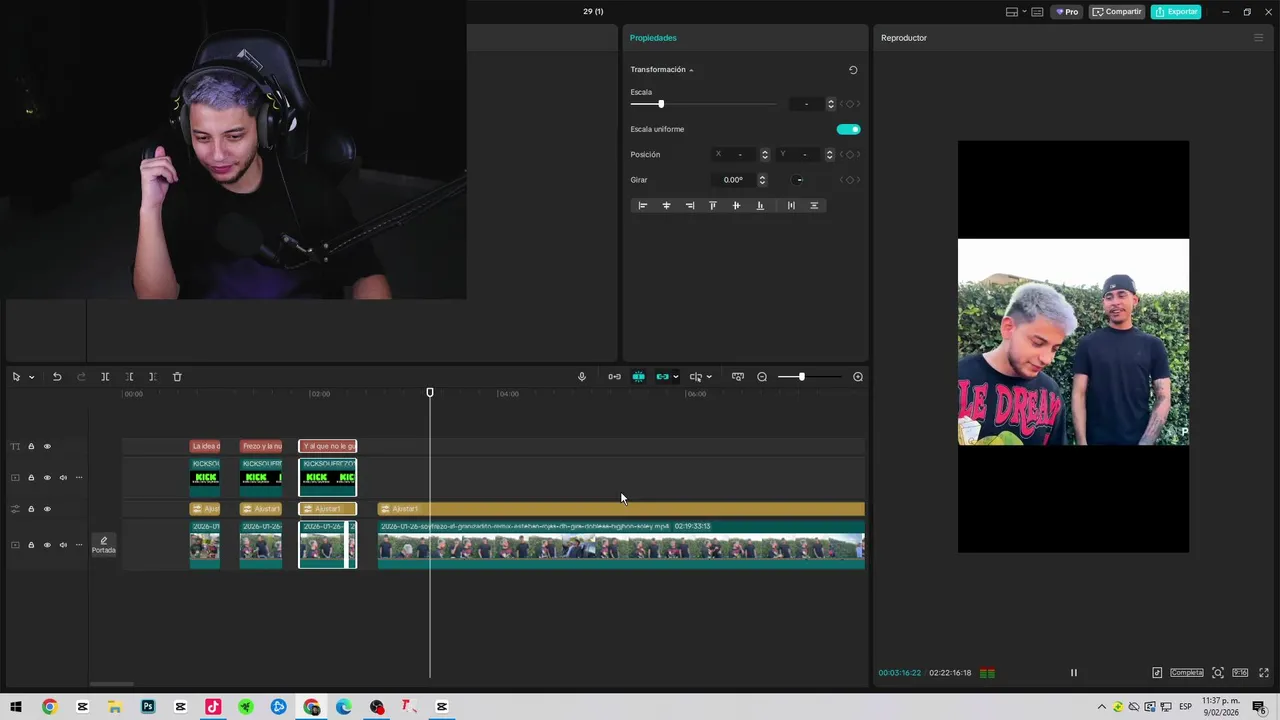Image resolution: width=1280 pixels, height=720 pixels.
Task: Reset the Transformación settings
Action: [x=853, y=70]
